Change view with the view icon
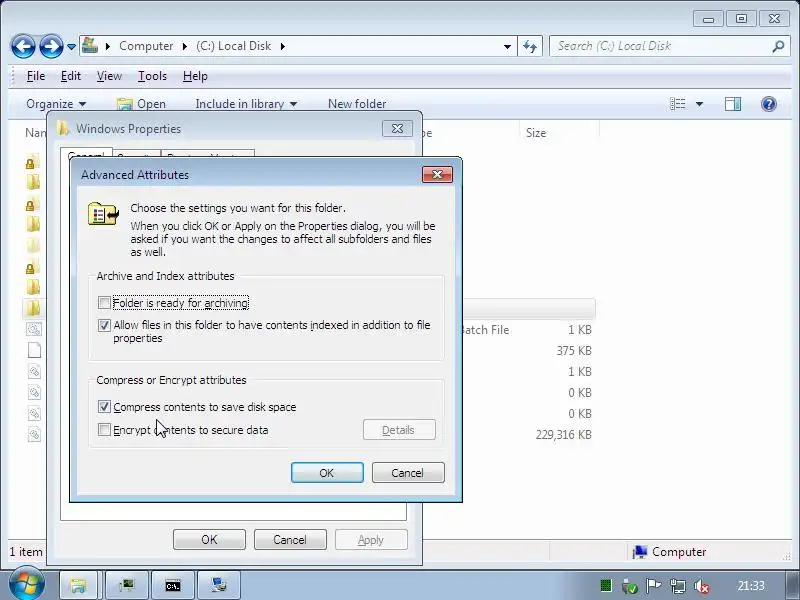800x600 pixels. tap(678, 104)
